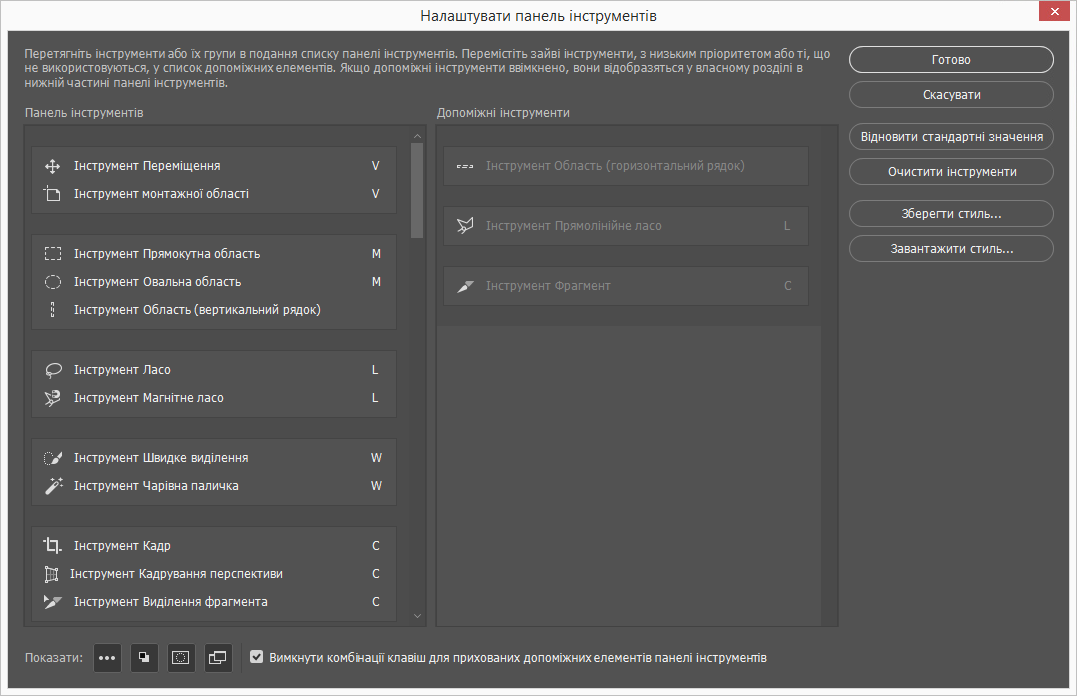
Task: Click the Elliptical Marquee (Овальна область) icon
Action: point(54,282)
